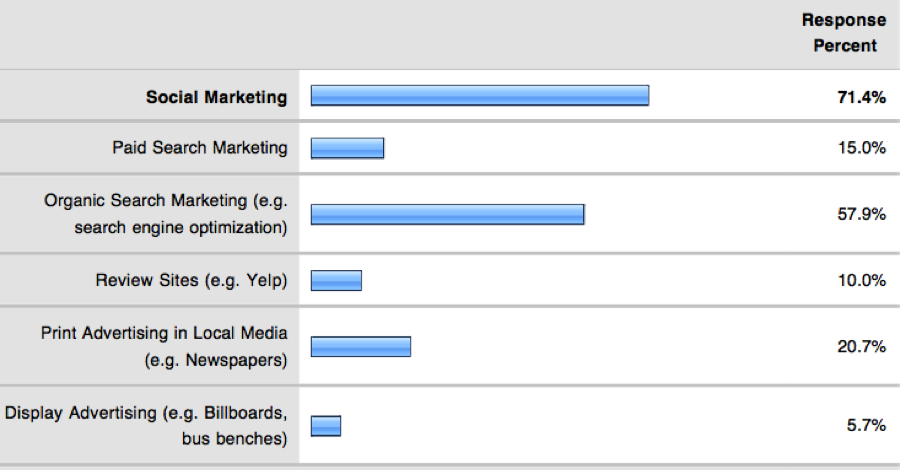
Task: Click the Review Sites response bar
Action: point(336,280)
